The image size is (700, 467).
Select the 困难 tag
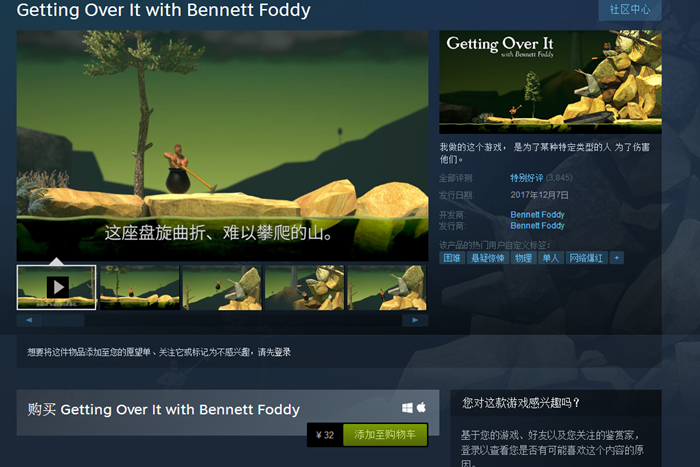click(452, 258)
